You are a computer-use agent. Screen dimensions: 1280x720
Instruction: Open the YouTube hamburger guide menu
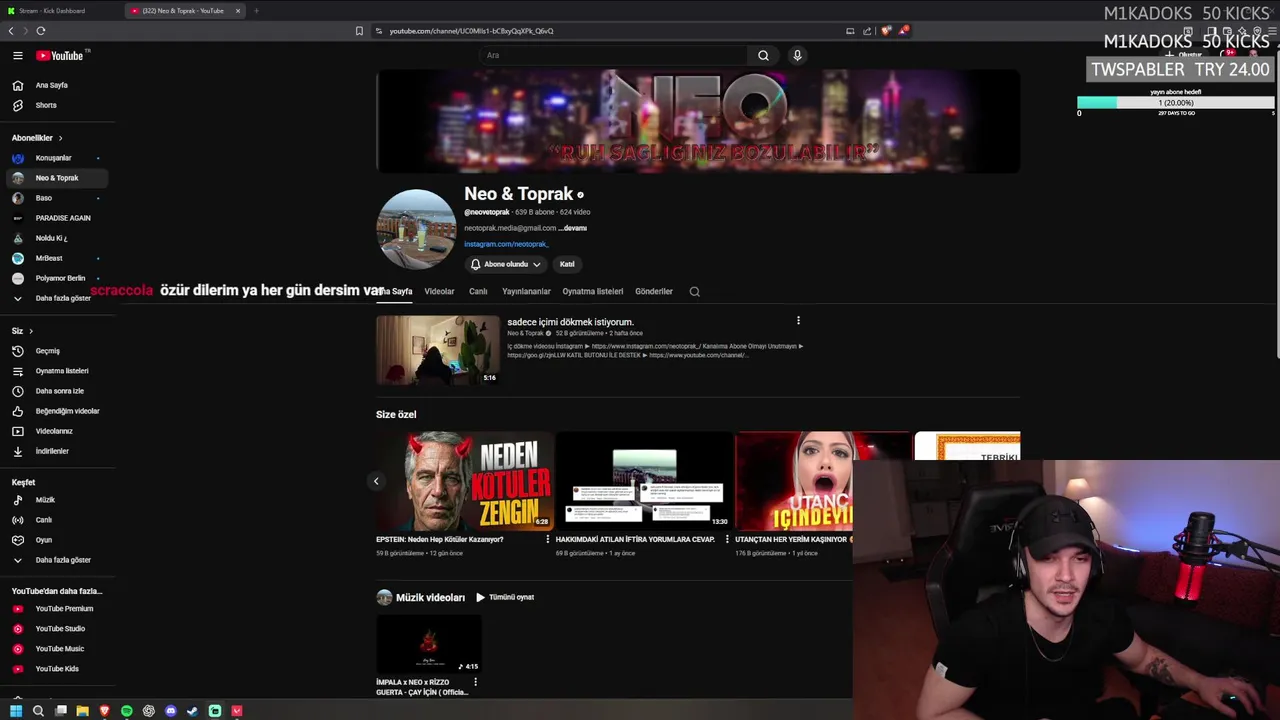(17, 56)
